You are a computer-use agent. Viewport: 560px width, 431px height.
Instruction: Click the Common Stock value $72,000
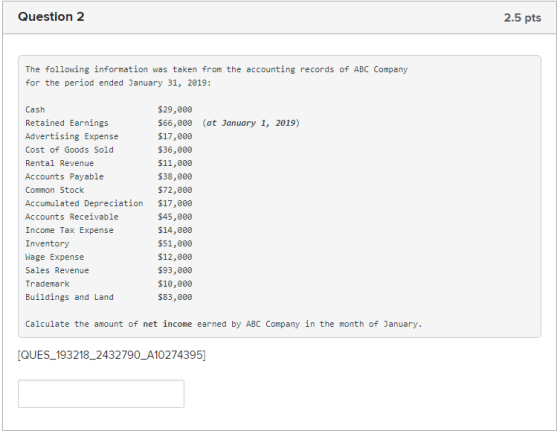click(175, 190)
